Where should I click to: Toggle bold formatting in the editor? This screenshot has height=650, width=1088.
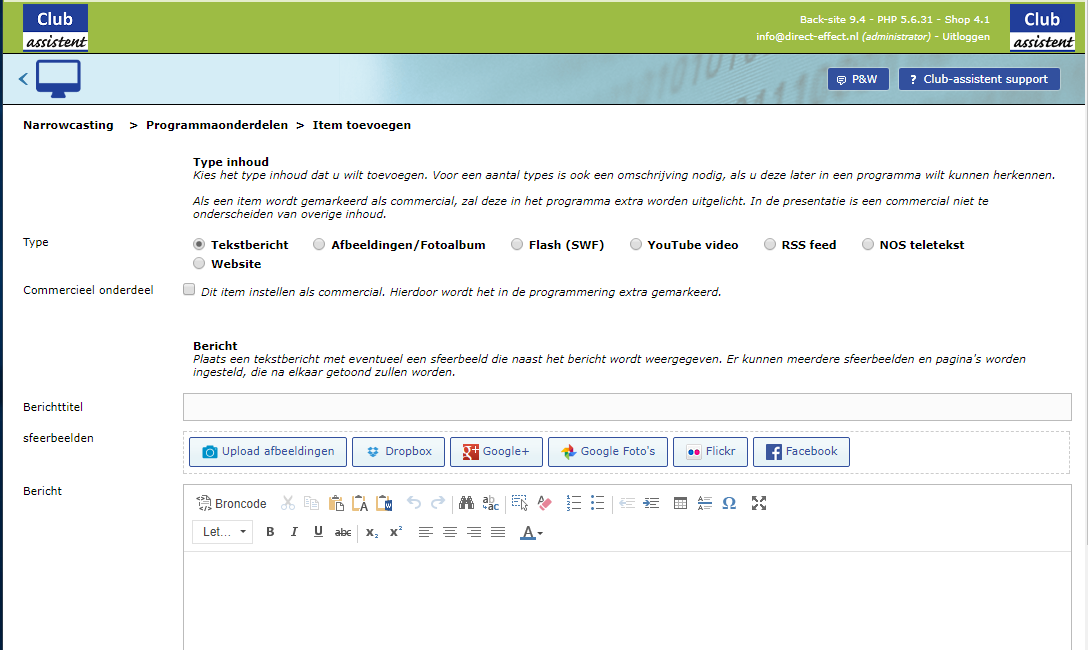coord(270,532)
